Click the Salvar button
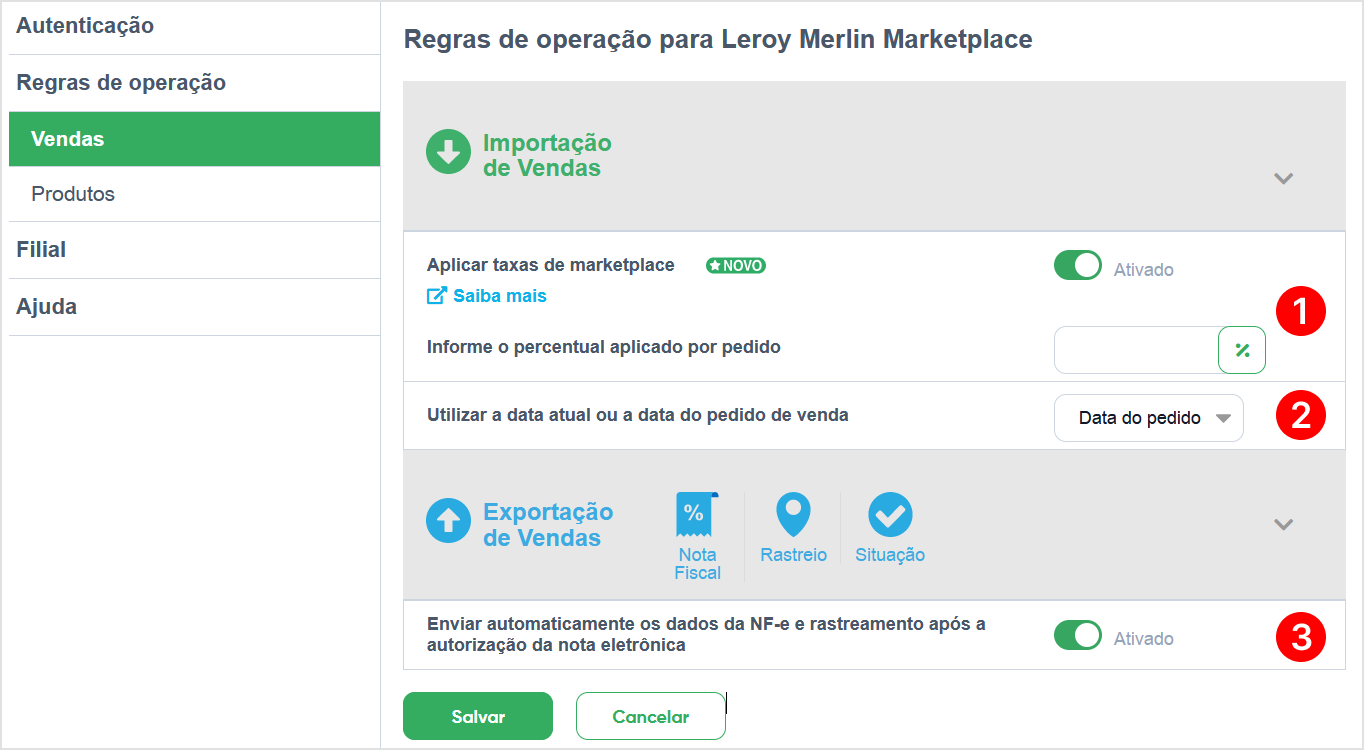1364x750 pixels. pos(478,716)
